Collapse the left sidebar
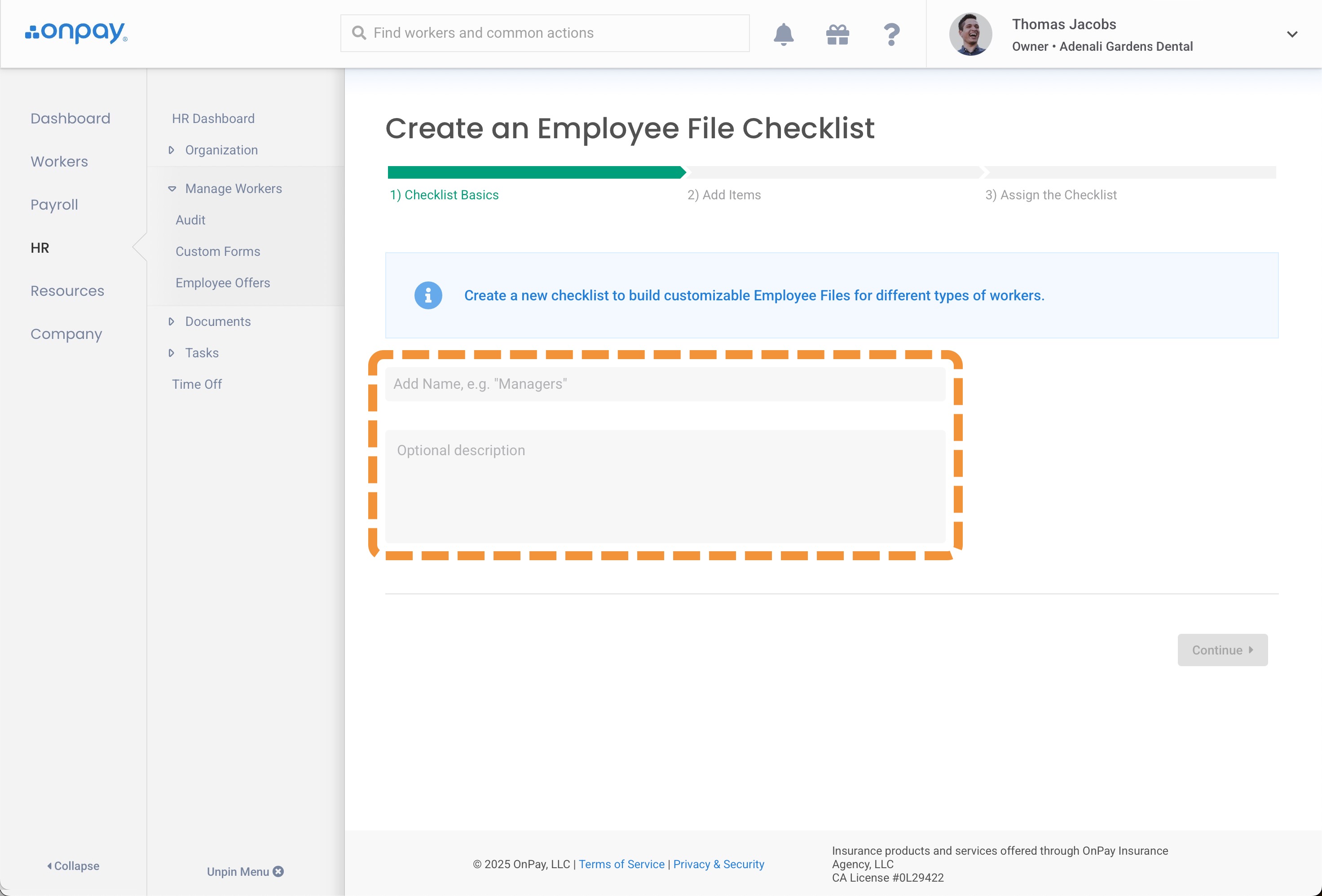Viewport: 1322px width, 896px height. point(73,866)
